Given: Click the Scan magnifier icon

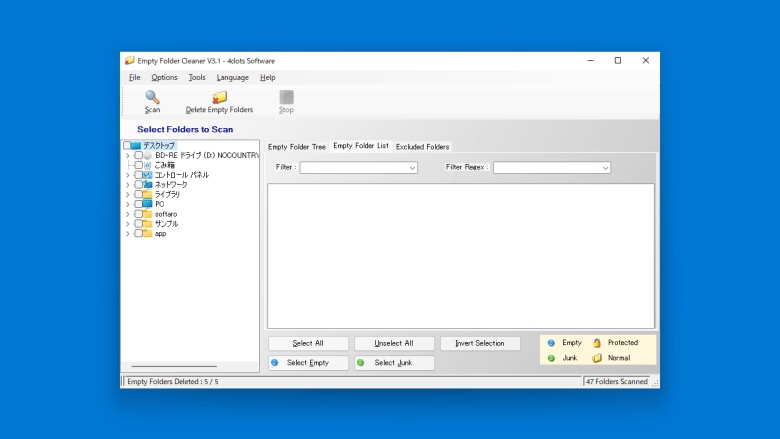Looking at the screenshot, I should tap(152, 96).
